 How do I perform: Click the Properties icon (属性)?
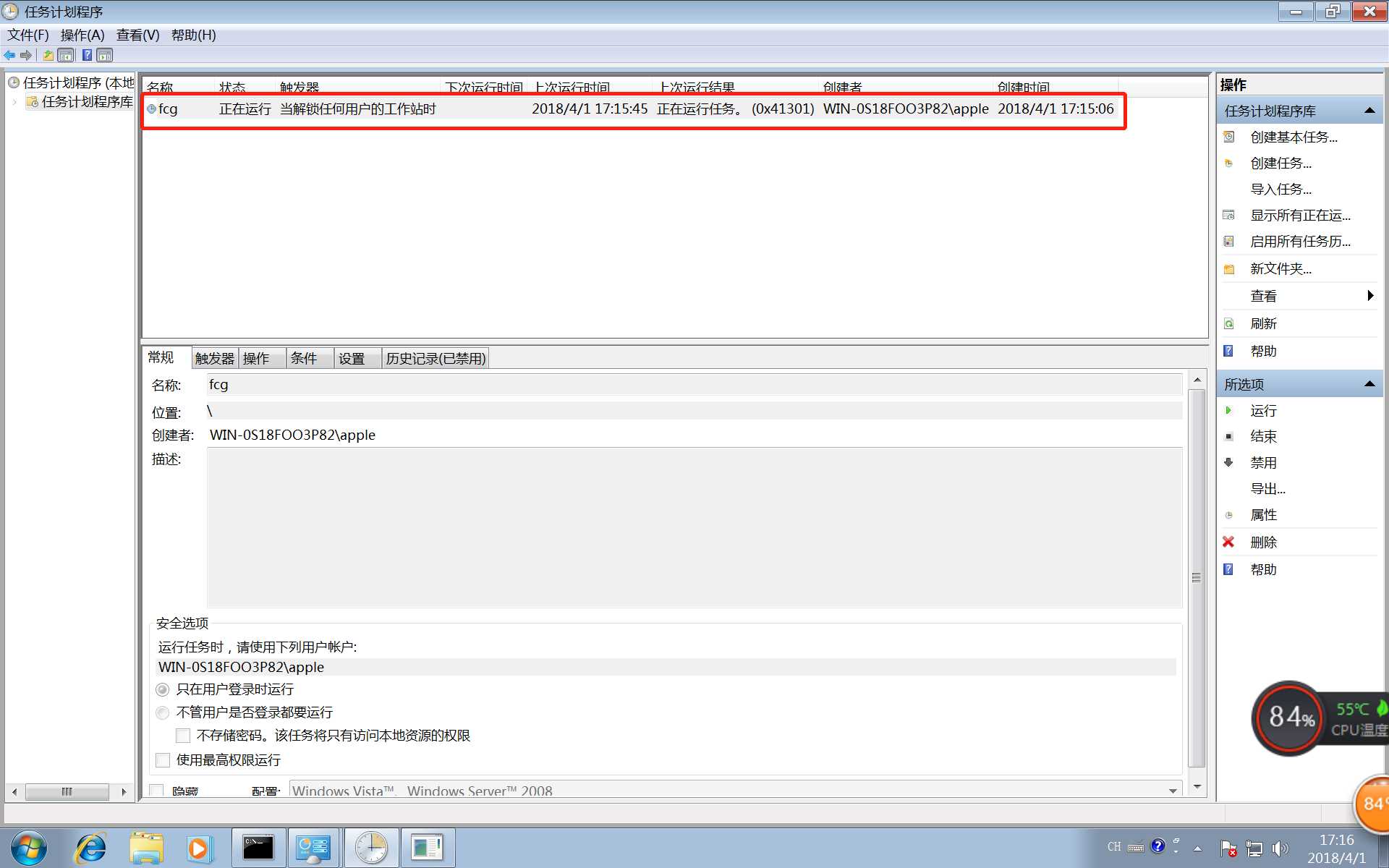pos(1228,515)
